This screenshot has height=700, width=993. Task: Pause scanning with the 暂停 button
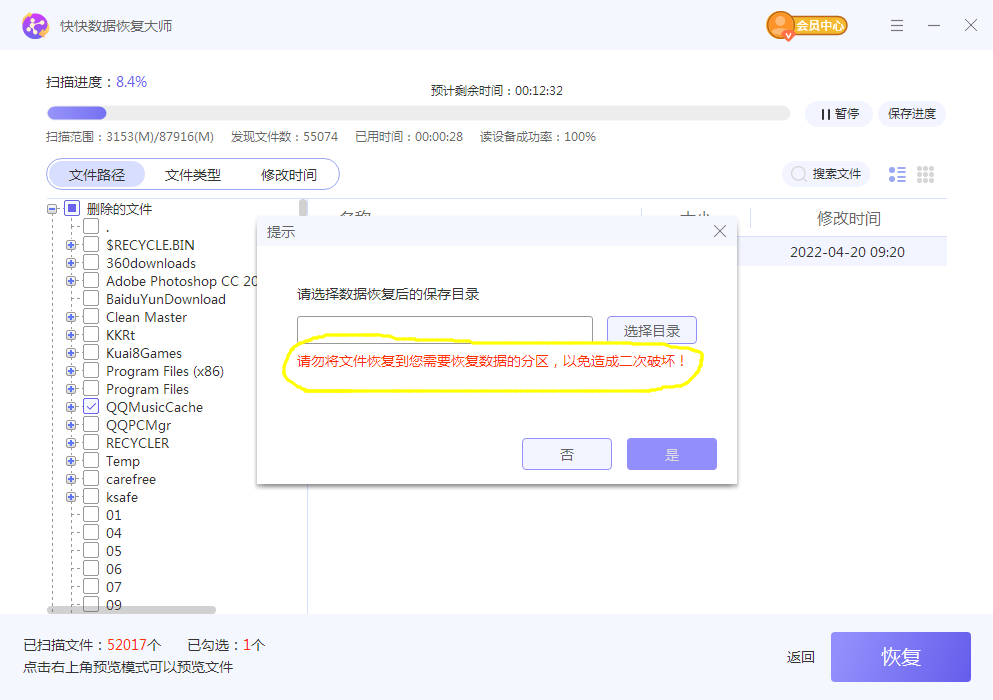[x=839, y=114]
